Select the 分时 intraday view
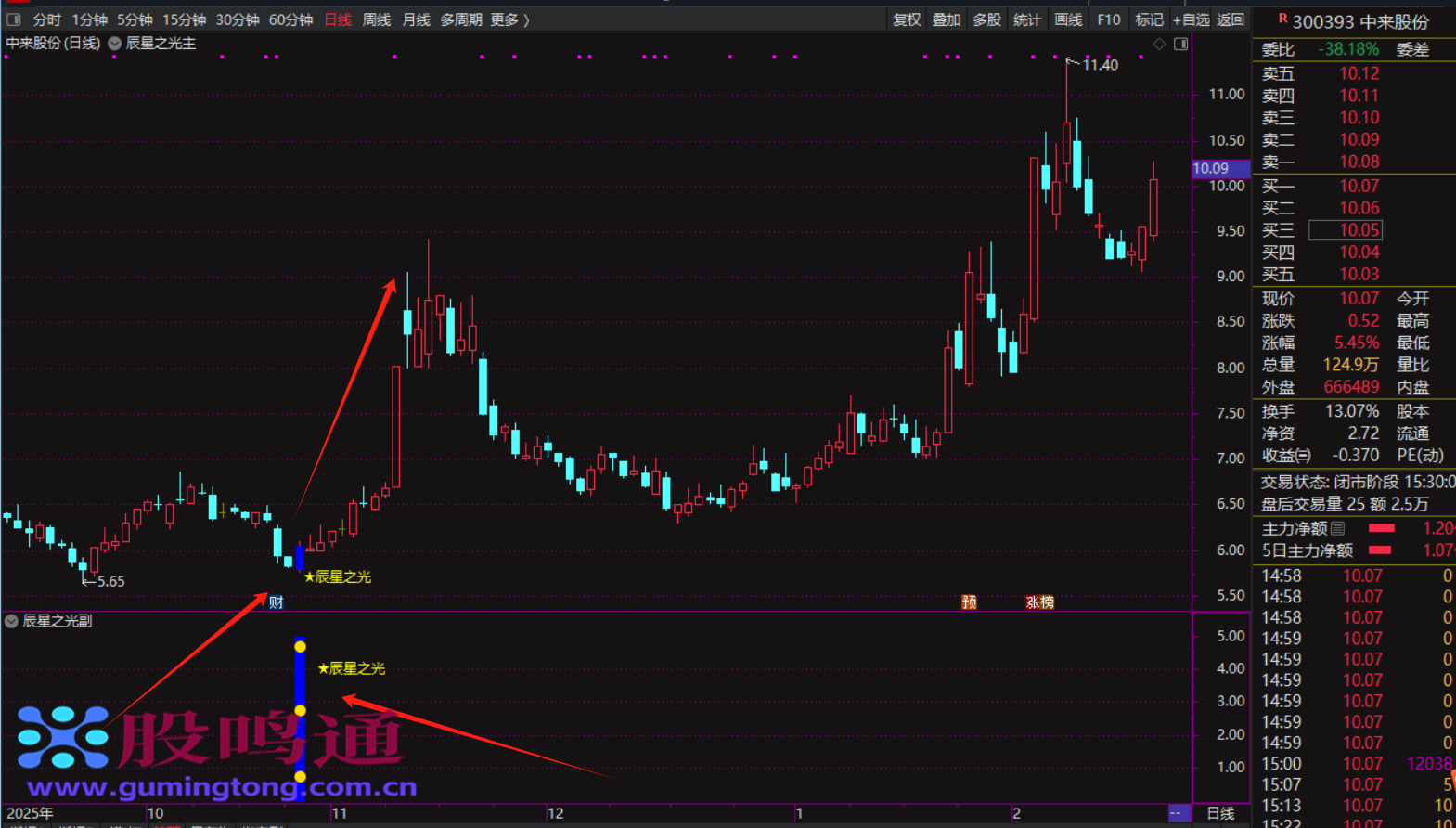This screenshot has width=1456, height=828. click(46, 19)
